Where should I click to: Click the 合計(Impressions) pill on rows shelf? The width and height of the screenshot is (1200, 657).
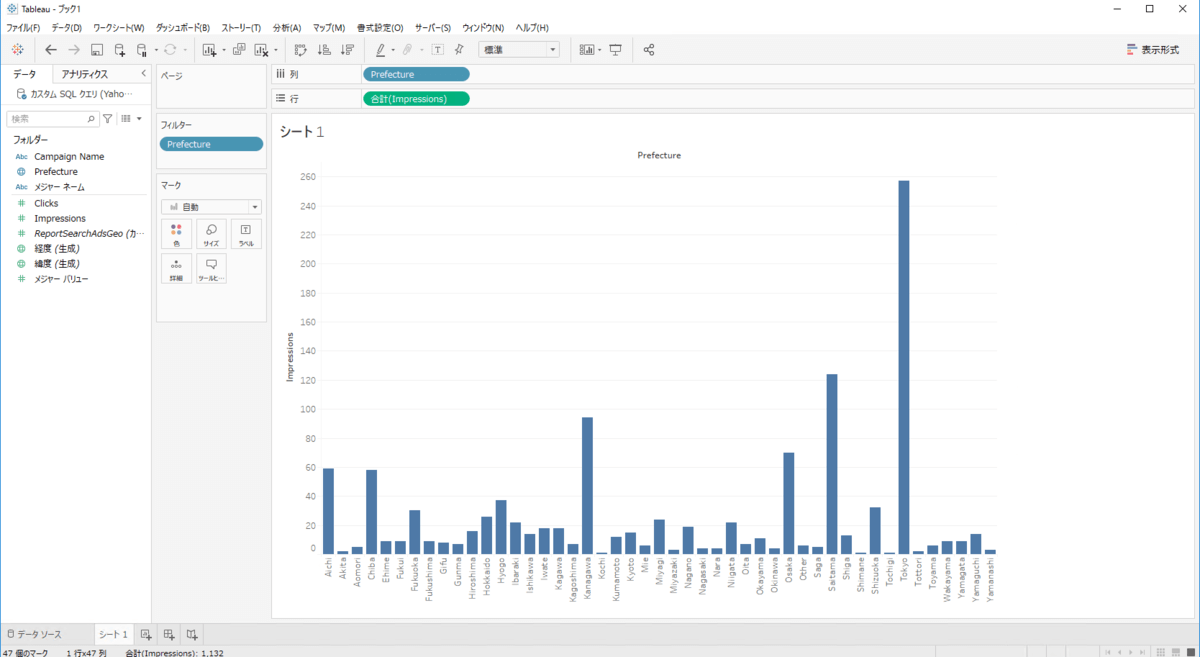click(416, 98)
